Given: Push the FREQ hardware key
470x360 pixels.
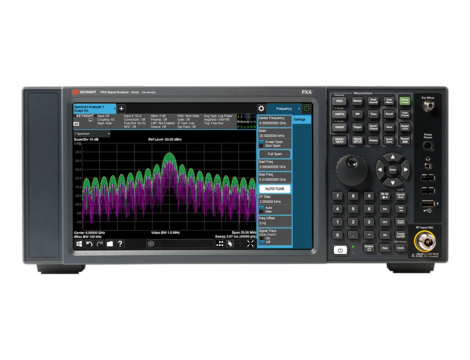Looking at the screenshot, I should tap(339, 101).
